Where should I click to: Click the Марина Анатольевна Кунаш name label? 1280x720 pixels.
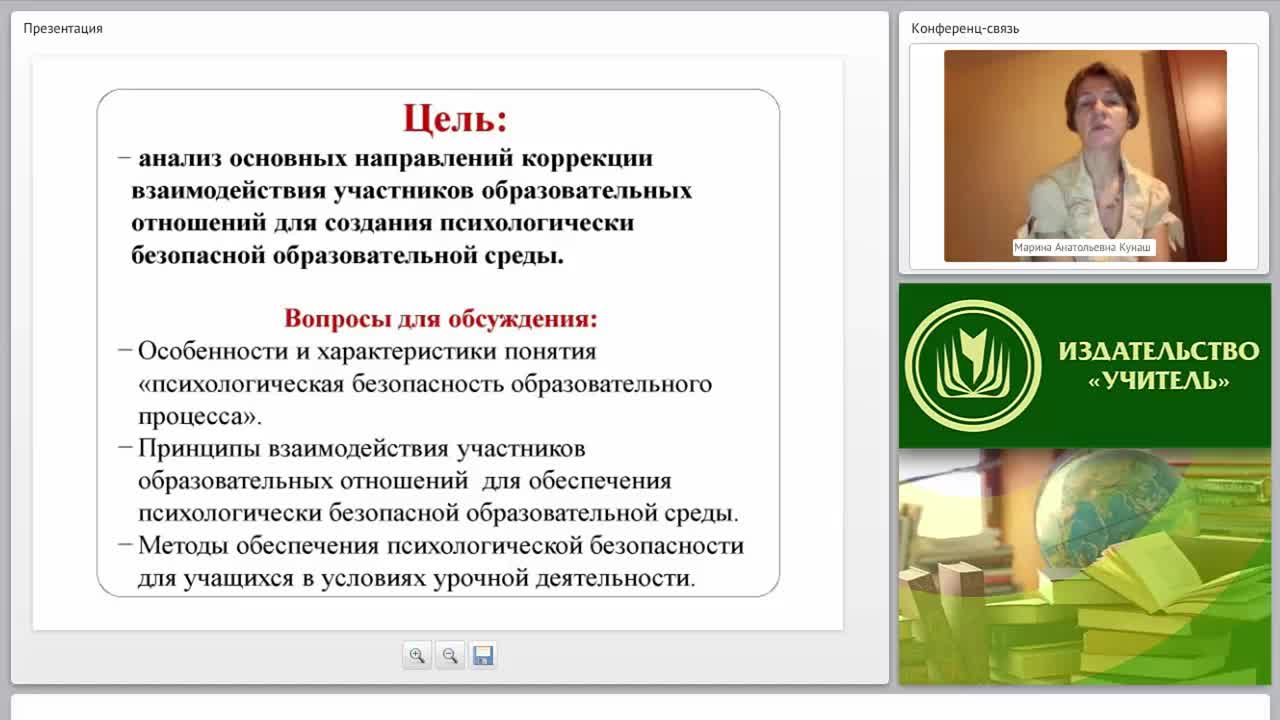pyautogui.click(x=1084, y=248)
